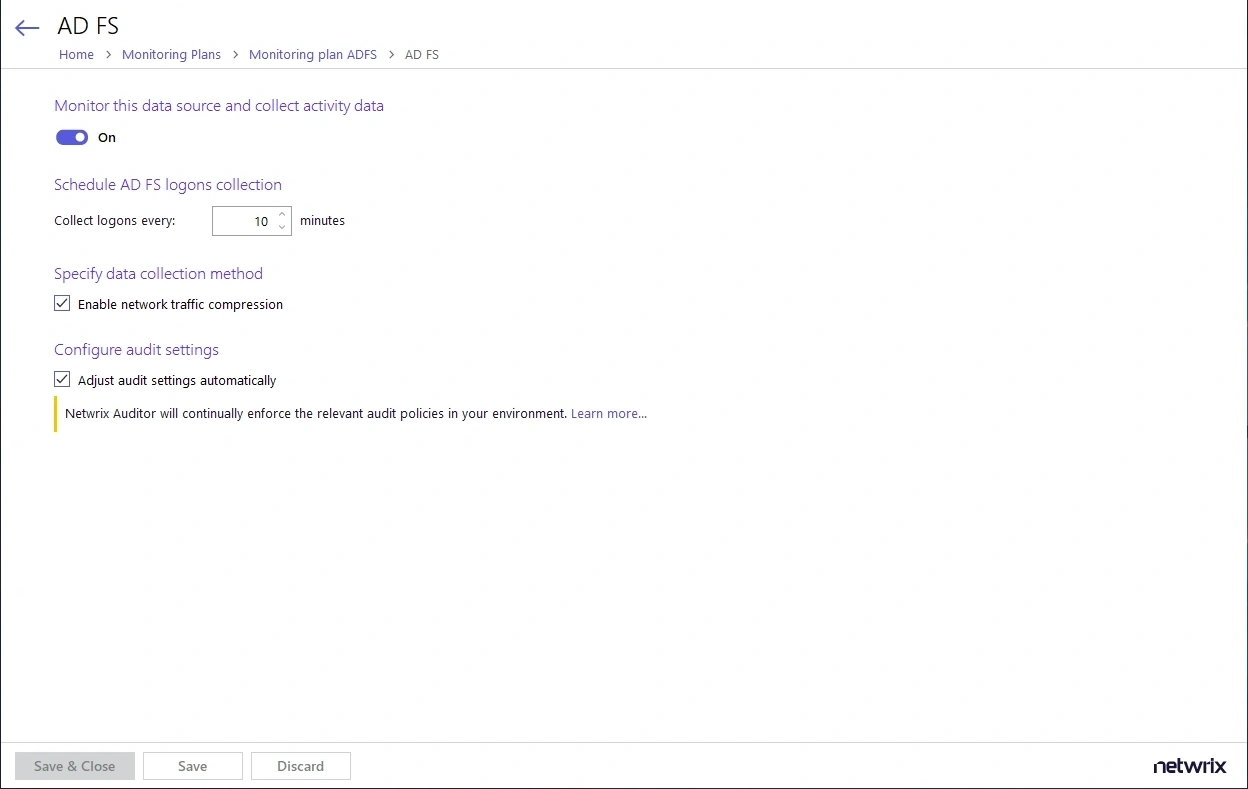The image size is (1248, 789).
Task: Click the Save button
Action: pos(192,766)
